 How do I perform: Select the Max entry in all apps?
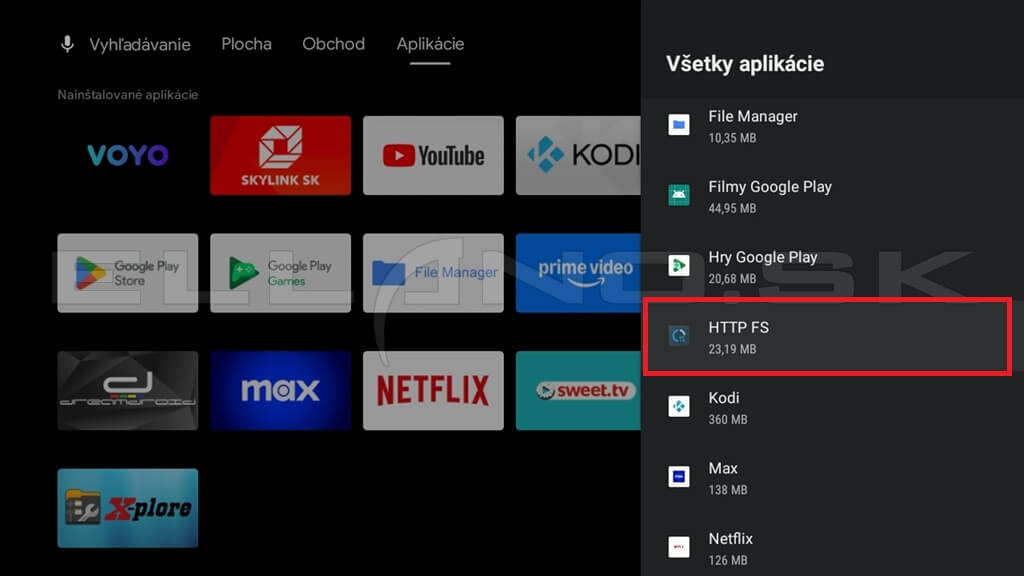coord(832,479)
